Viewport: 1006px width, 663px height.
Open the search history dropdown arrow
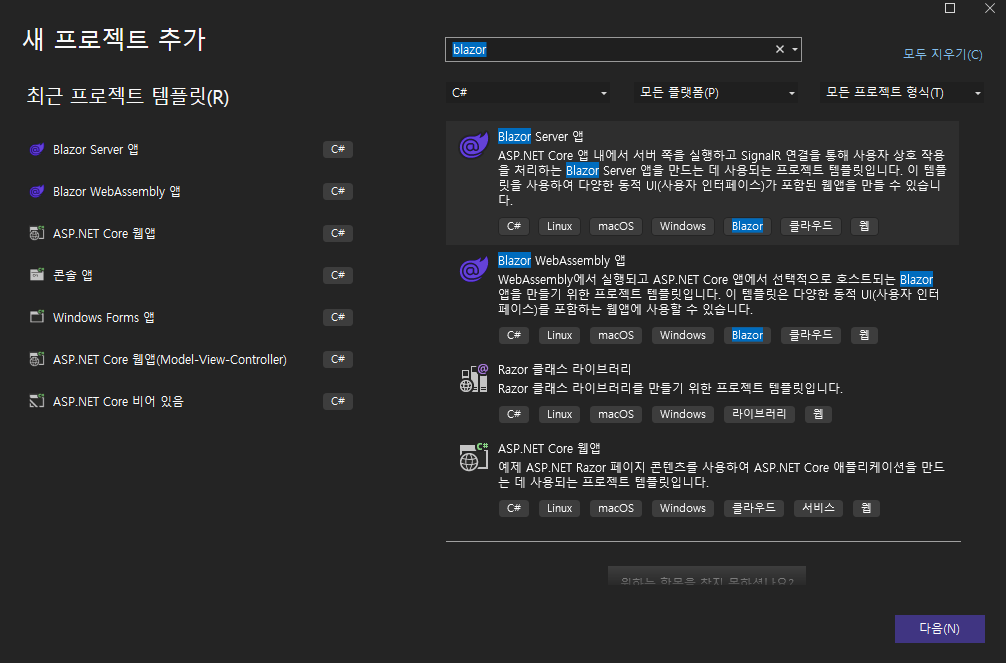(x=793, y=48)
